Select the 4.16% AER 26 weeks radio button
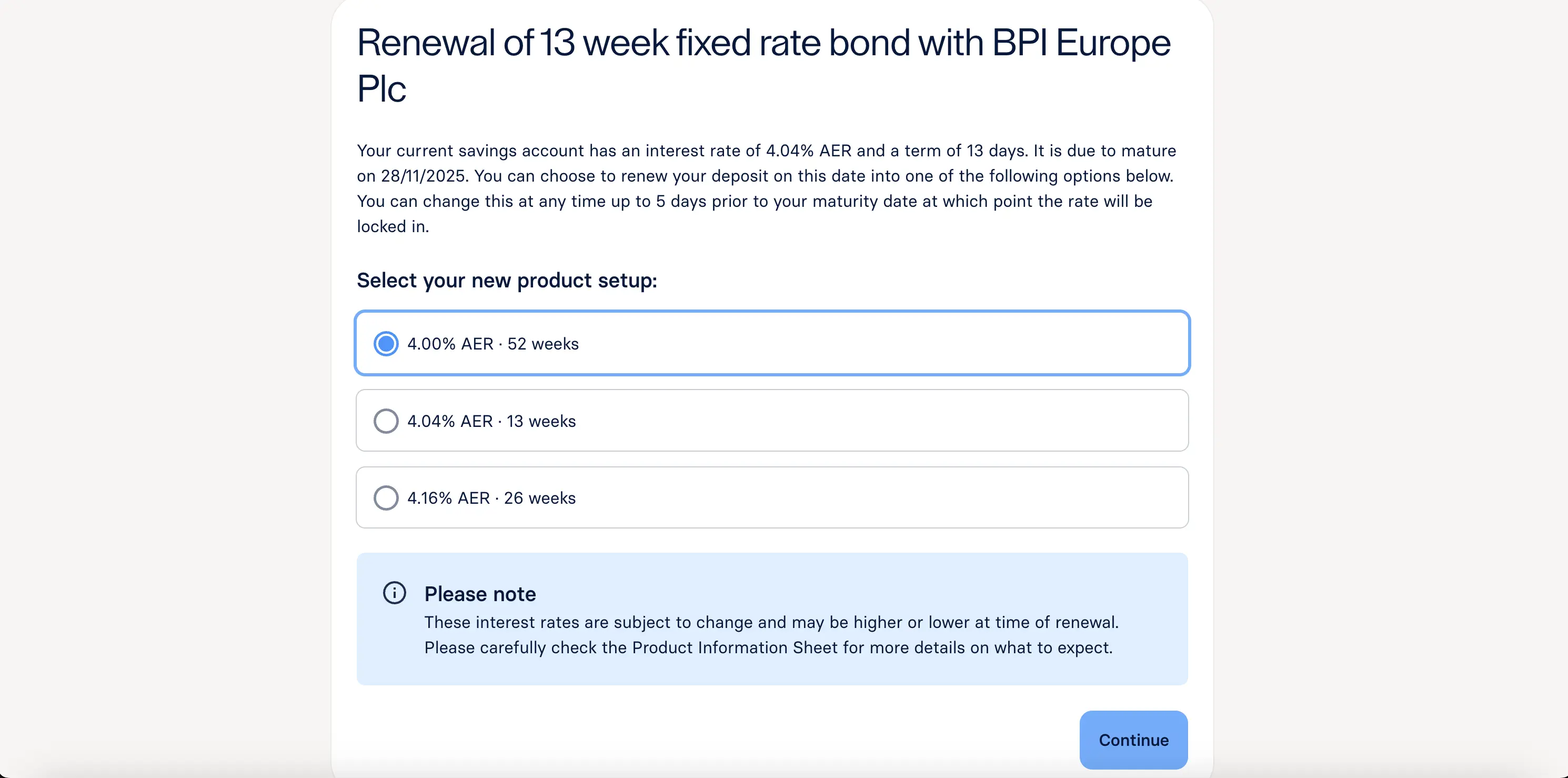Screen dimensions: 1568x778 (386, 497)
